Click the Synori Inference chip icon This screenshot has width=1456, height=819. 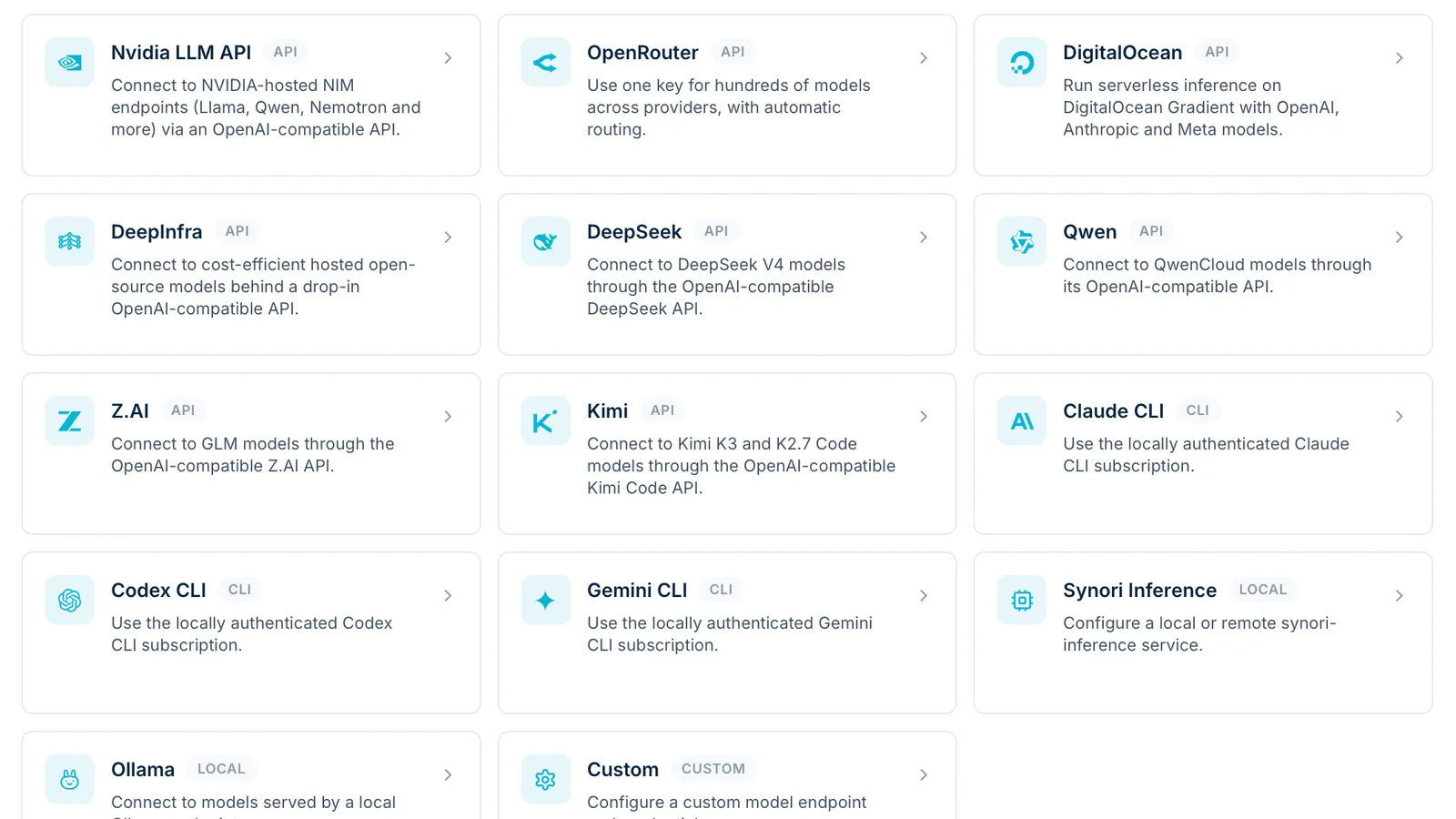pyautogui.click(x=1022, y=600)
